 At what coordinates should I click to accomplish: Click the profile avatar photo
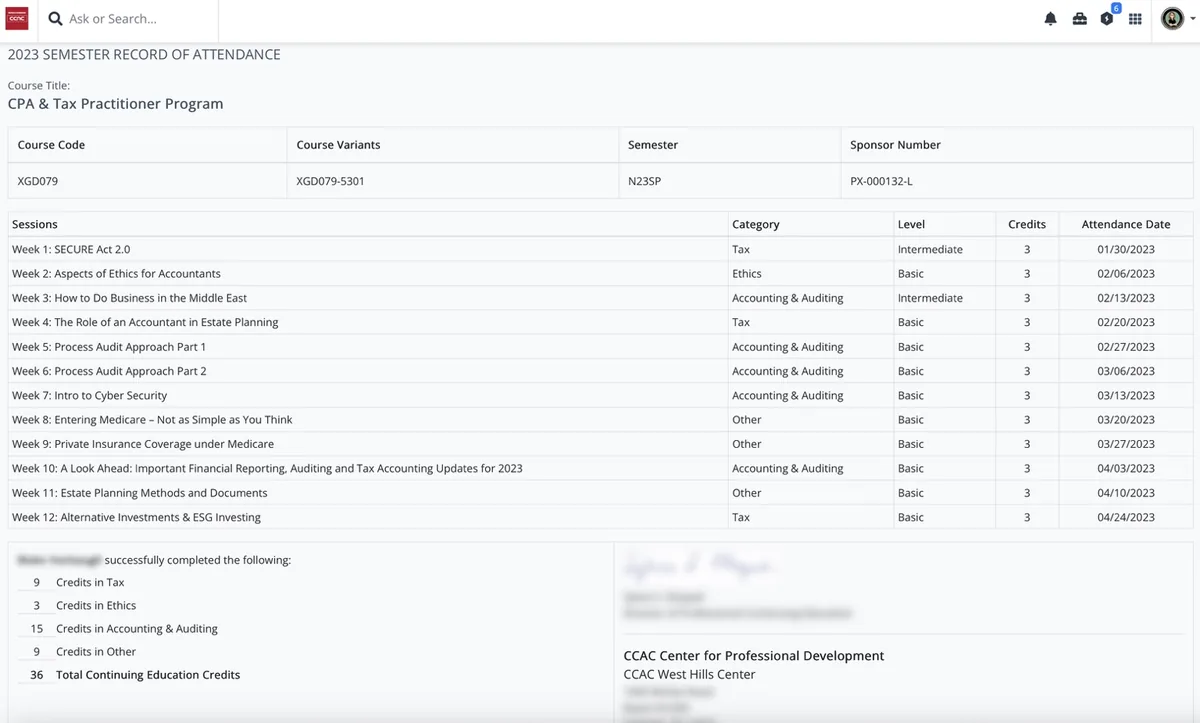(1172, 18)
